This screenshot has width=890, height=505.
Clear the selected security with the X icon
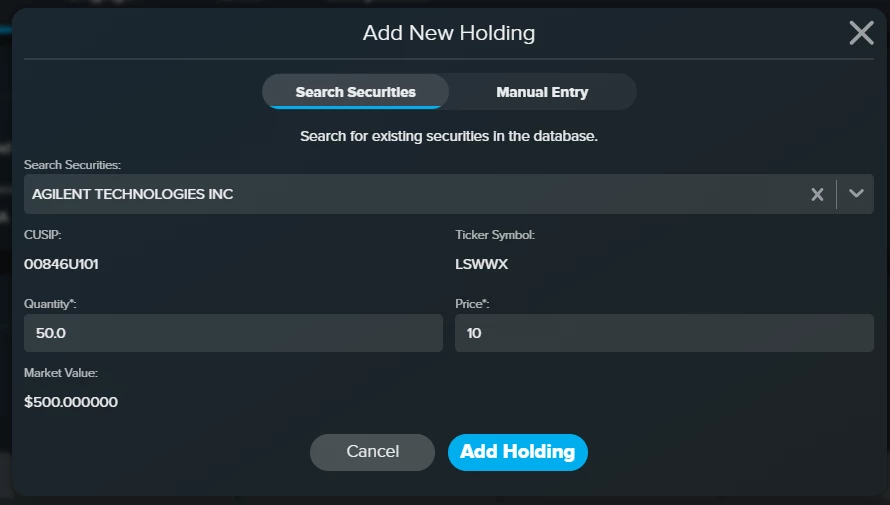(x=817, y=195)
